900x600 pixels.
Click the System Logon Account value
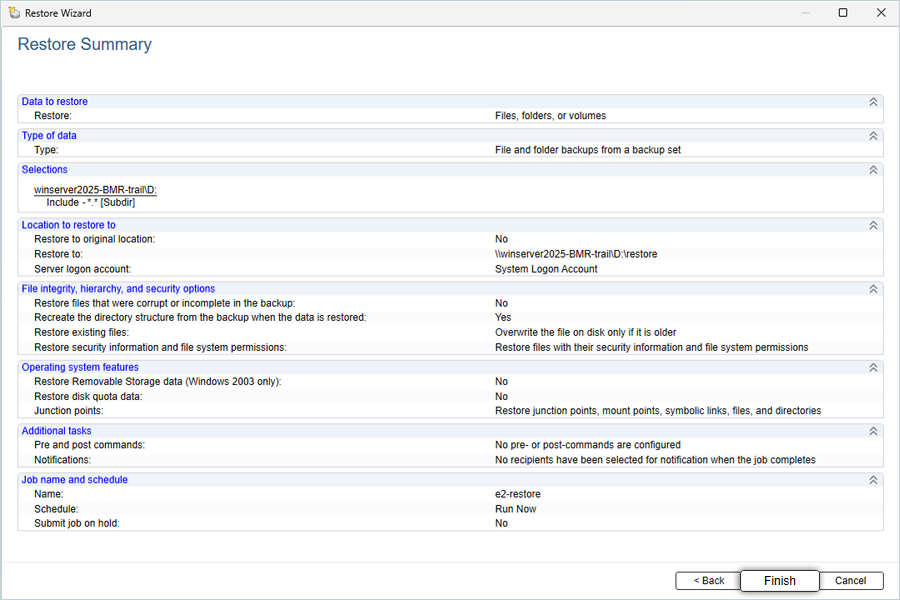(x=546, y=269)
